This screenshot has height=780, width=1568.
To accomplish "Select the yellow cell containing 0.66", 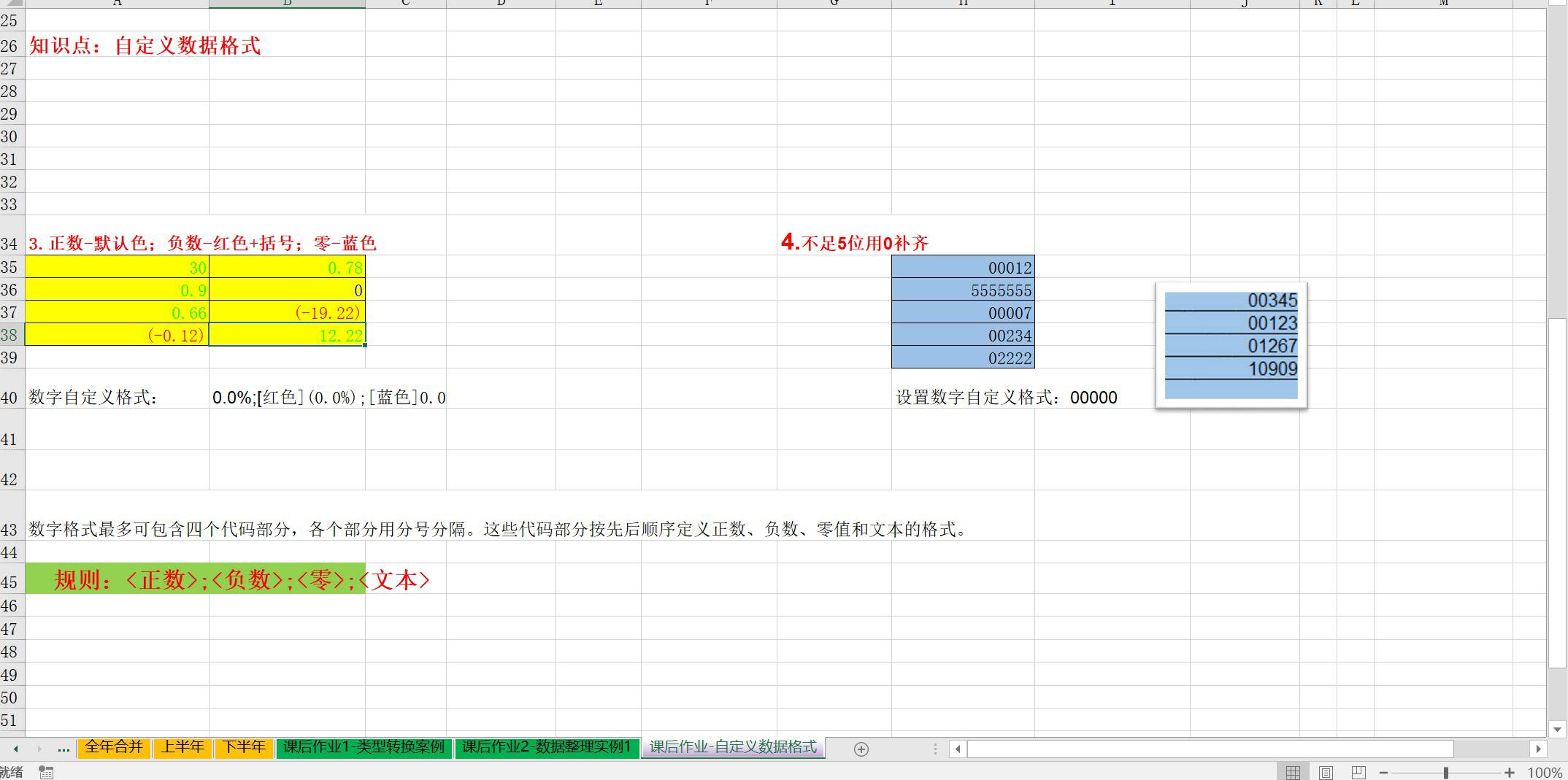I will coord(117,312).
